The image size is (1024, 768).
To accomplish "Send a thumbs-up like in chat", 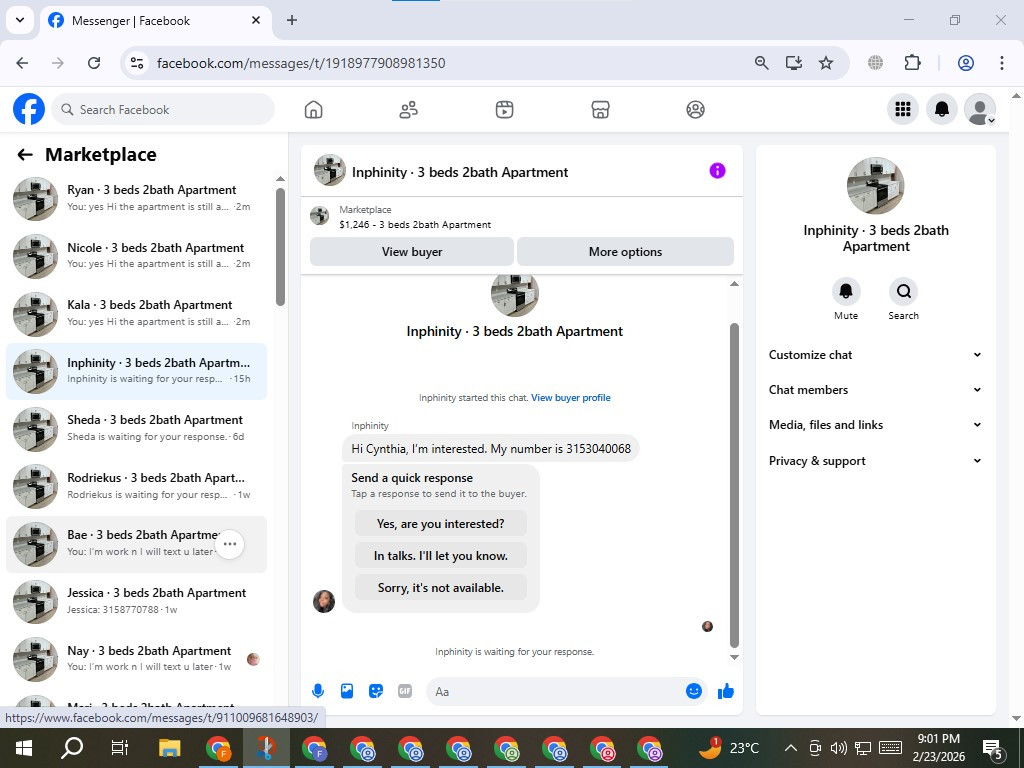I will (726, 692).
